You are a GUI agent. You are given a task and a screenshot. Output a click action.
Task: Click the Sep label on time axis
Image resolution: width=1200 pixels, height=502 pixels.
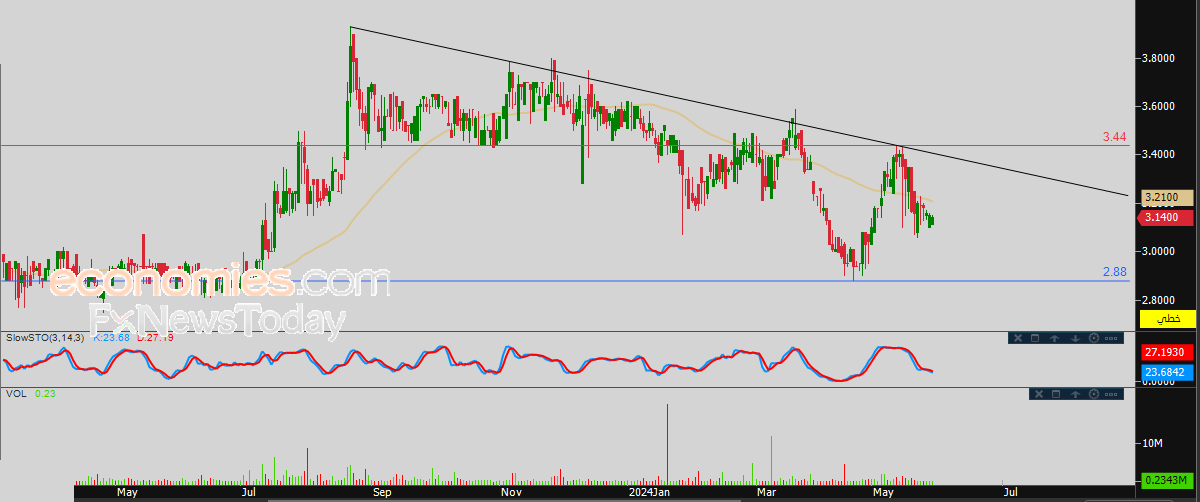pos(381,493)
